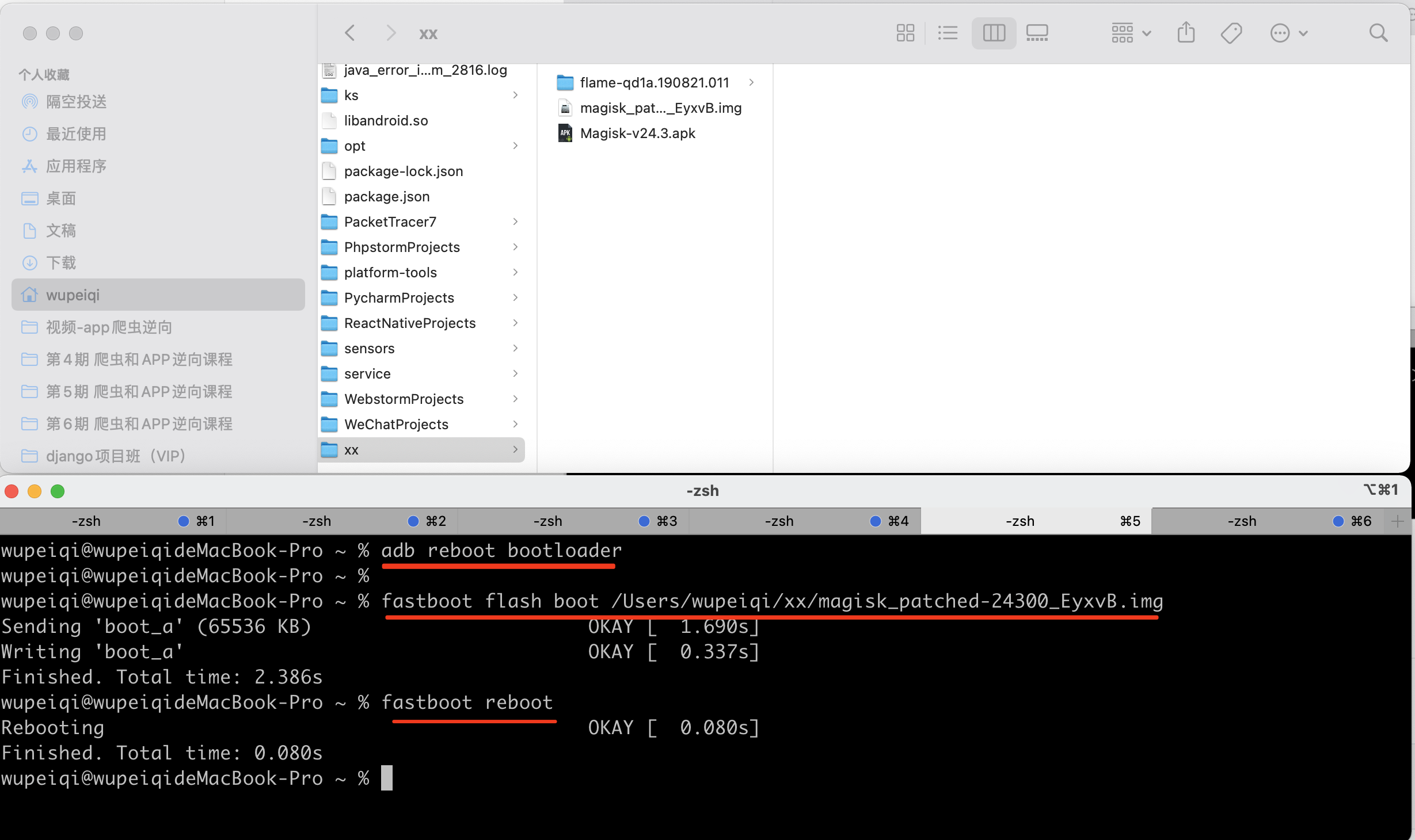The image size is (1415, 840).
Task: Select the xx tab in Finder window
Action: 427,33
